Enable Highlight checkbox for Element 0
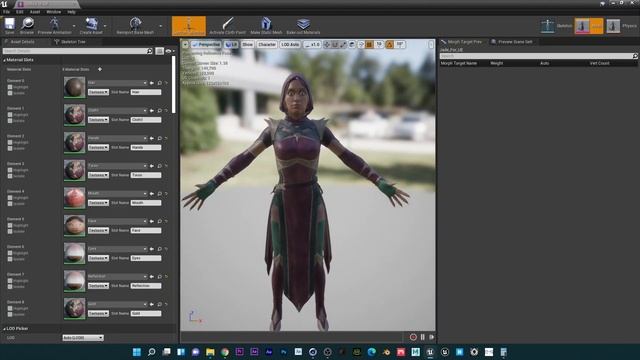 point(10,87)
